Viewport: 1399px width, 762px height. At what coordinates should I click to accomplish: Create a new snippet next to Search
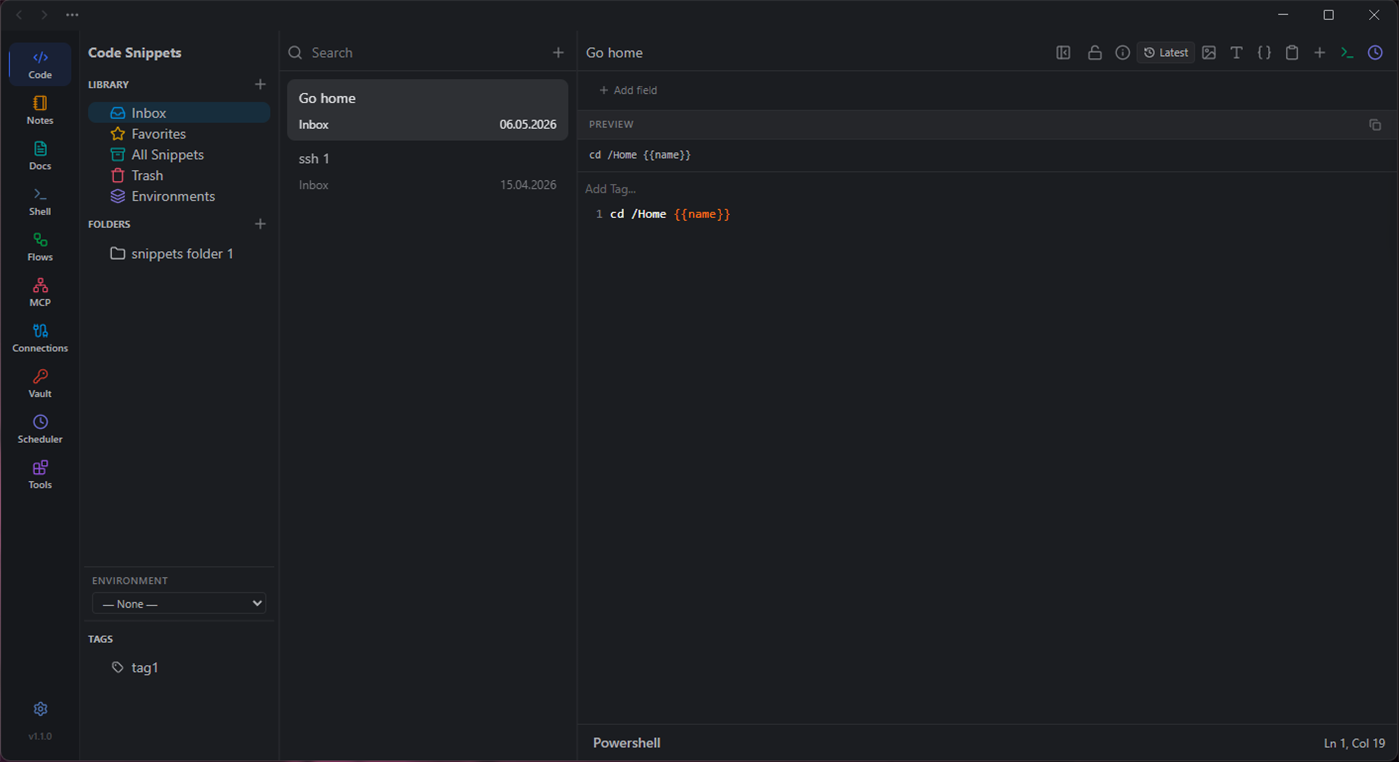[558, 53]
